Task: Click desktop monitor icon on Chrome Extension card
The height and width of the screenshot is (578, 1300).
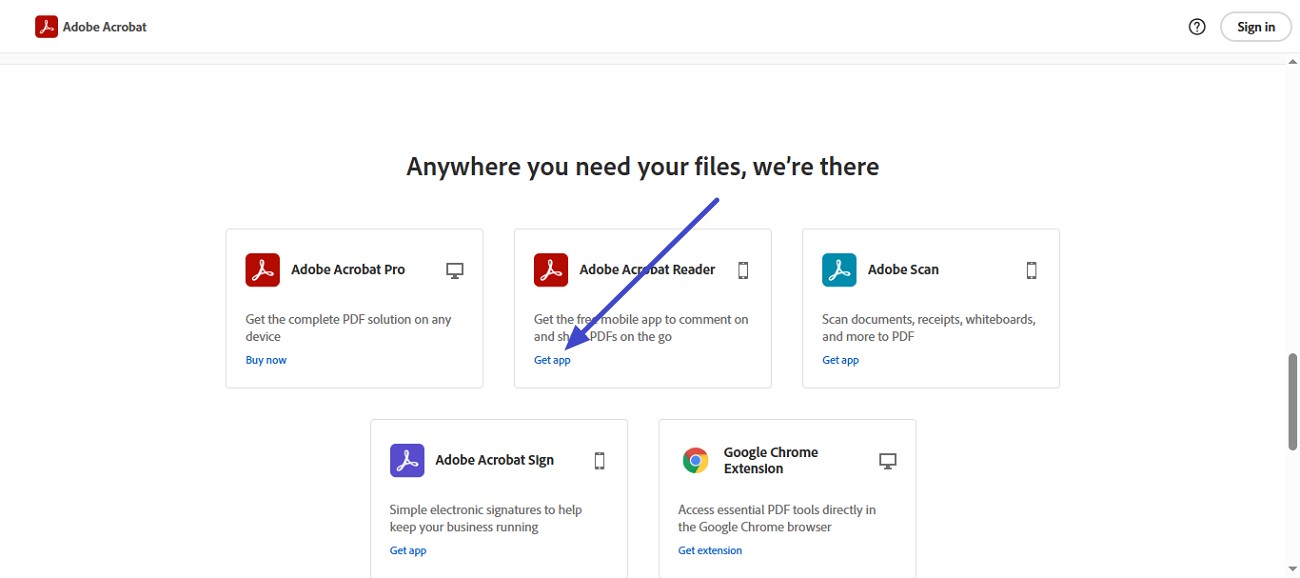Action: 888,461
